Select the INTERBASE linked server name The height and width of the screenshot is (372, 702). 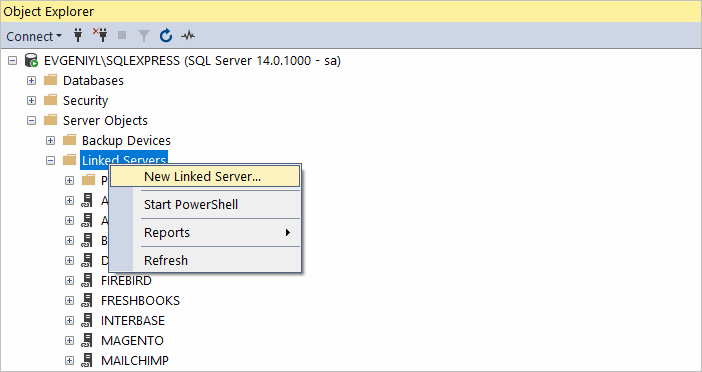133,321
